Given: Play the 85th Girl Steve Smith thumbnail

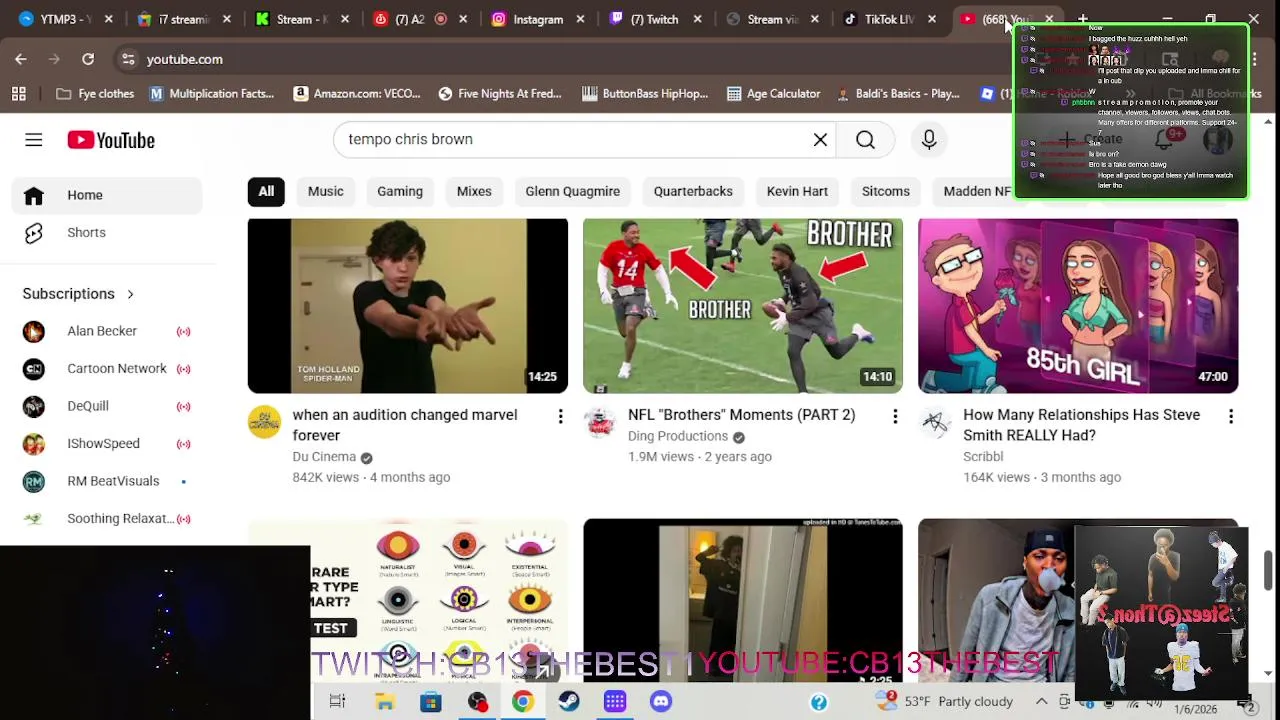Looking at the screenshot, I should coord(1078,306).
